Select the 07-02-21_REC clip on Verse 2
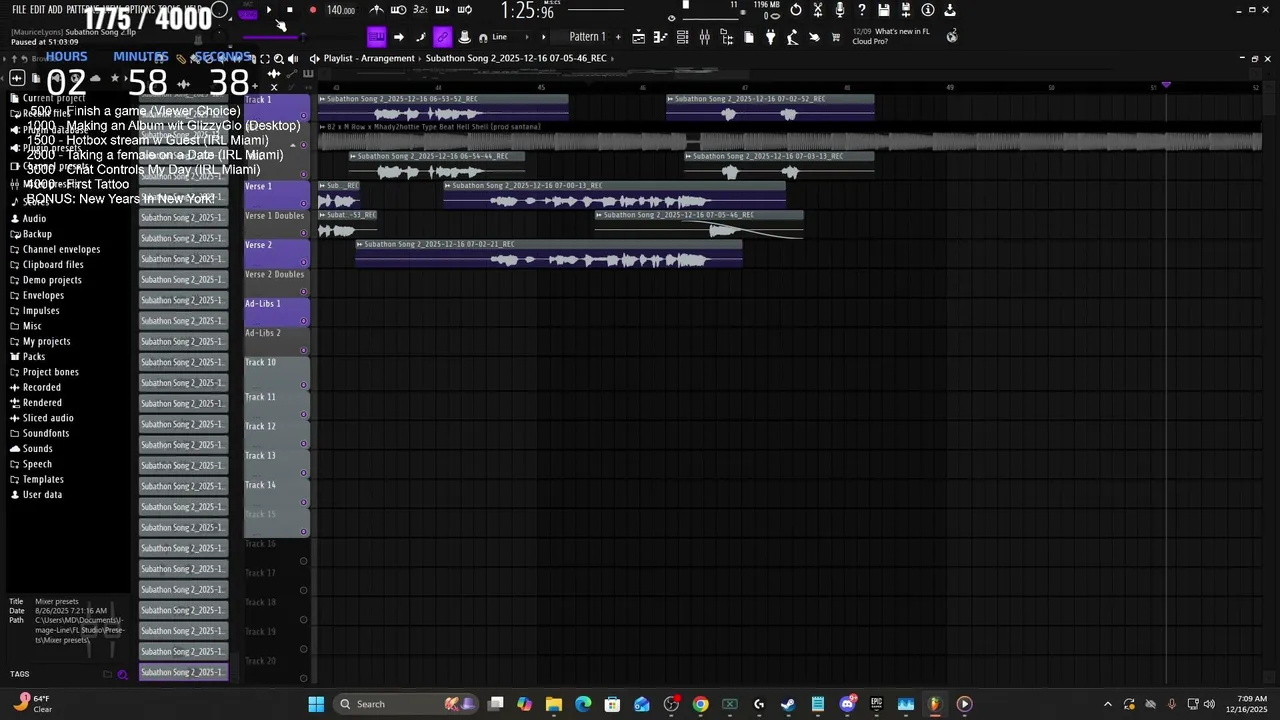Screen dimensions: 1280x720 [x=549, y=254]
